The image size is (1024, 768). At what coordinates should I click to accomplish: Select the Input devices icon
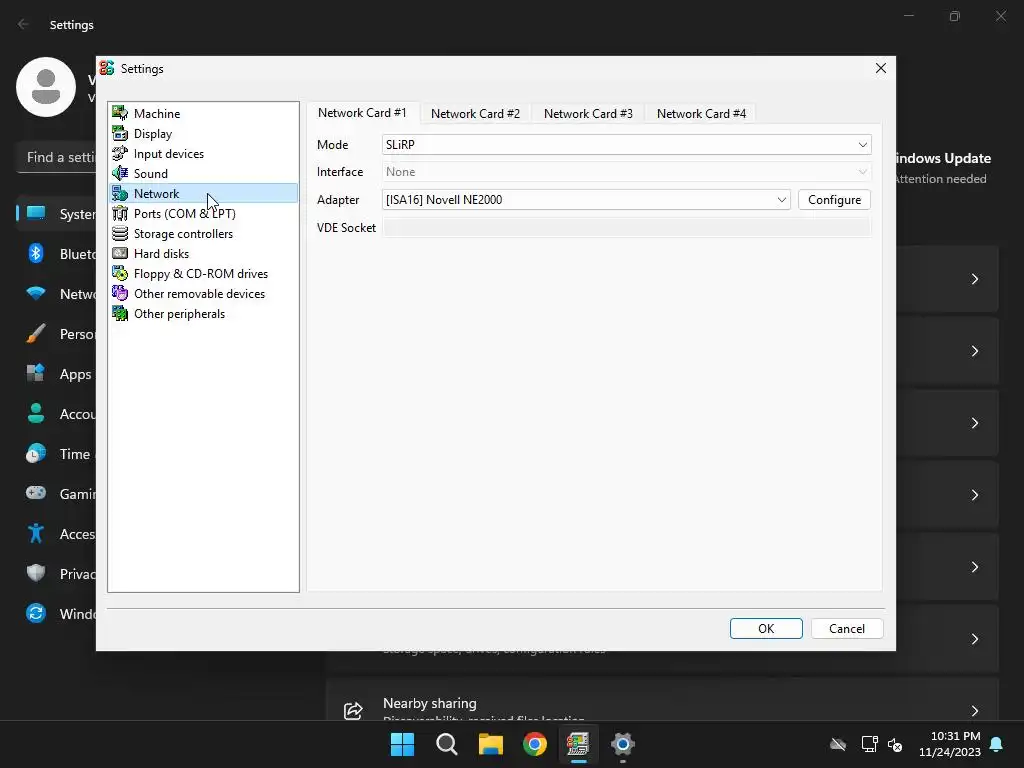(120, 153)
